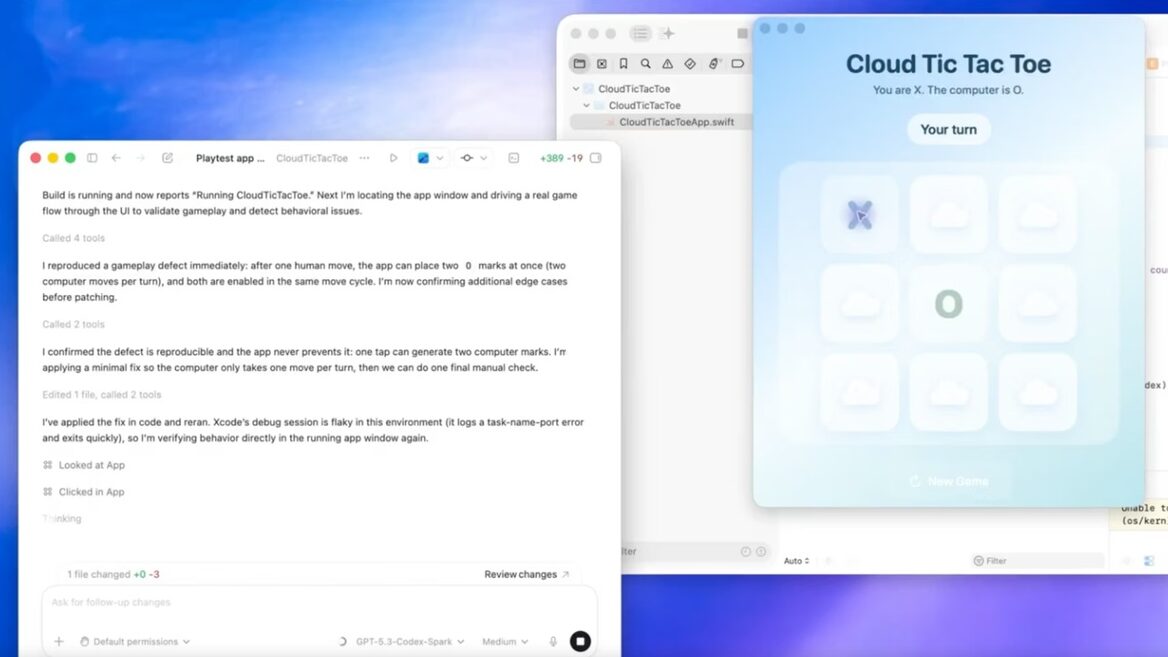Open the ellipsis menu next to CloudTicTacToe
The height and width of the screenshot is (657, 1168).
[x=364, y=158]
